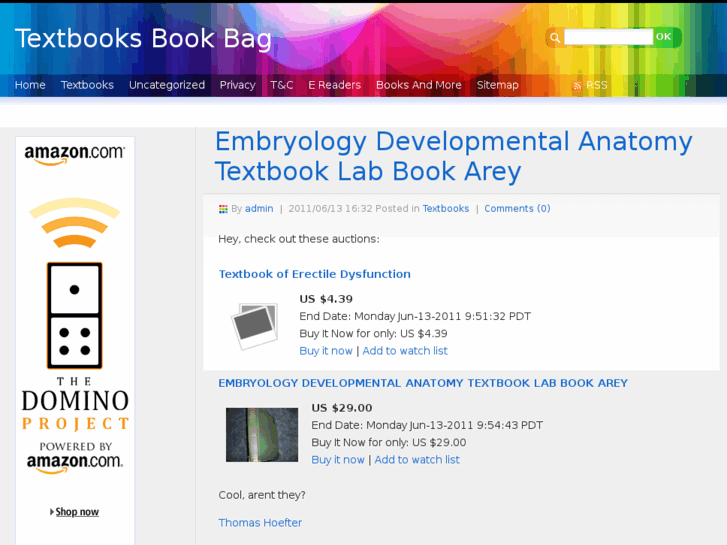Click the Domino Project domino graphic
This screenshot has width=727, height=545.
[75, 315]
